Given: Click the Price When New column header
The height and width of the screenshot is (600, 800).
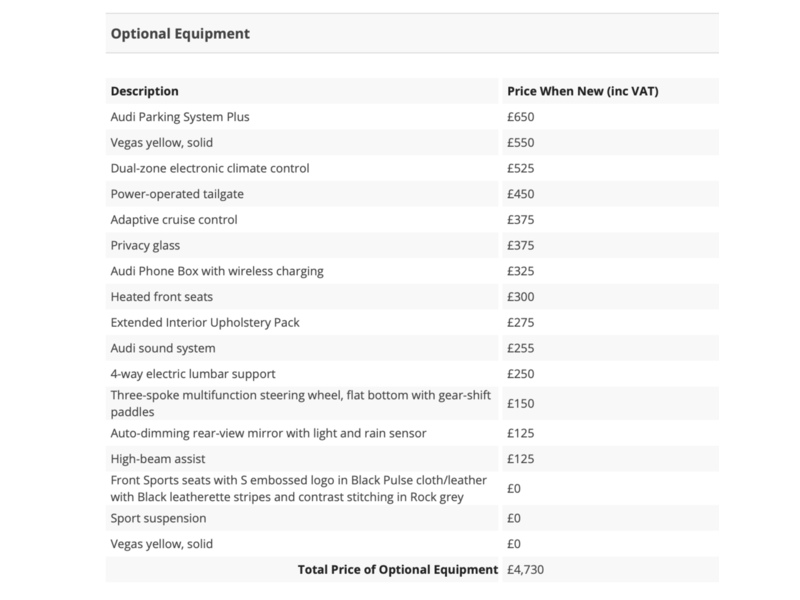Looking at the screenshot, I should point(582,91).
